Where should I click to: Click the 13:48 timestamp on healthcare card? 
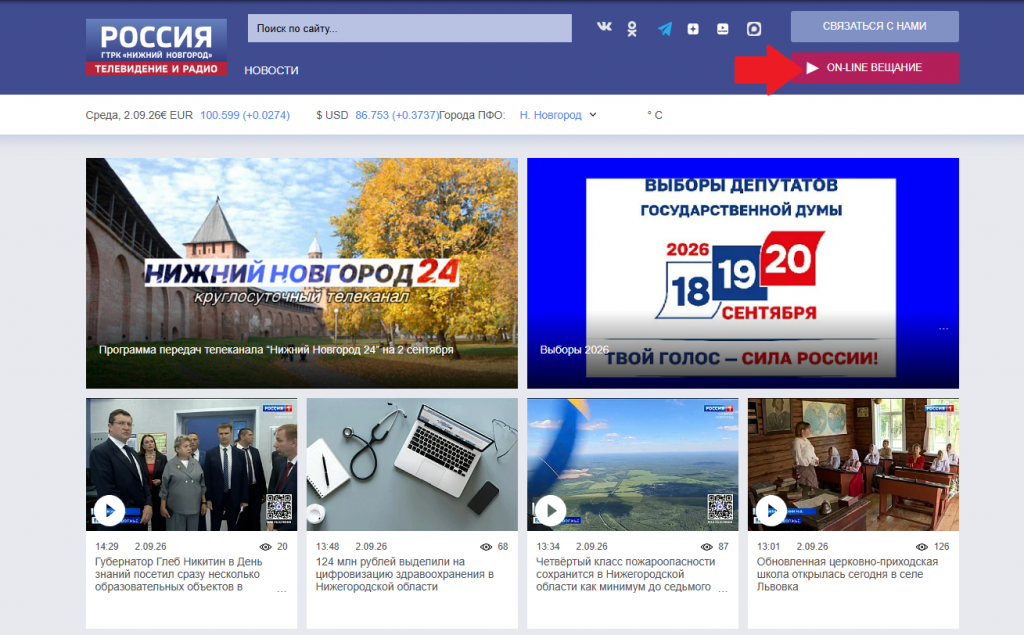(327, 546)
